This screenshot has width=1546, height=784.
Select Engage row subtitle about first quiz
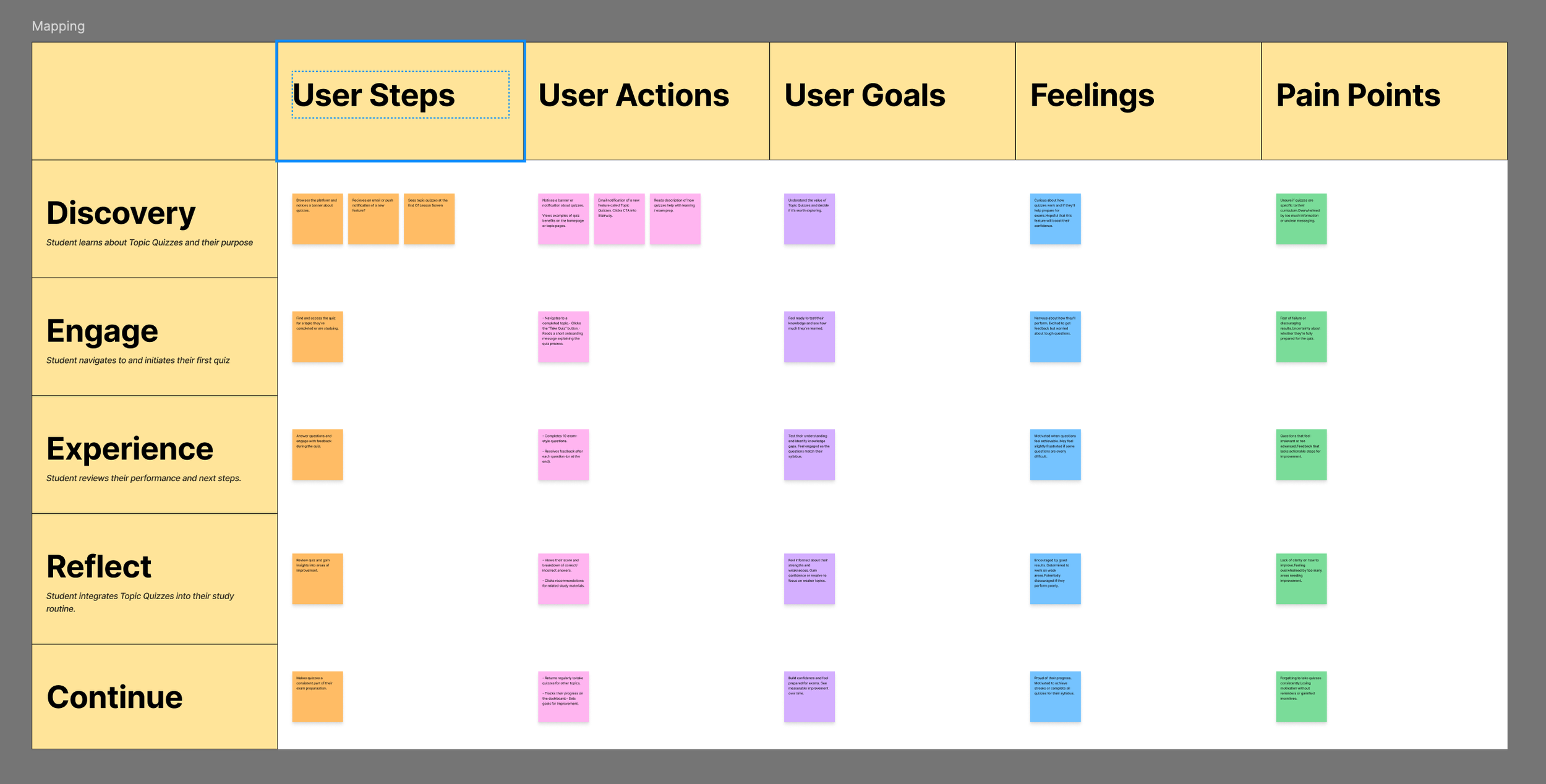pos(138,360)
